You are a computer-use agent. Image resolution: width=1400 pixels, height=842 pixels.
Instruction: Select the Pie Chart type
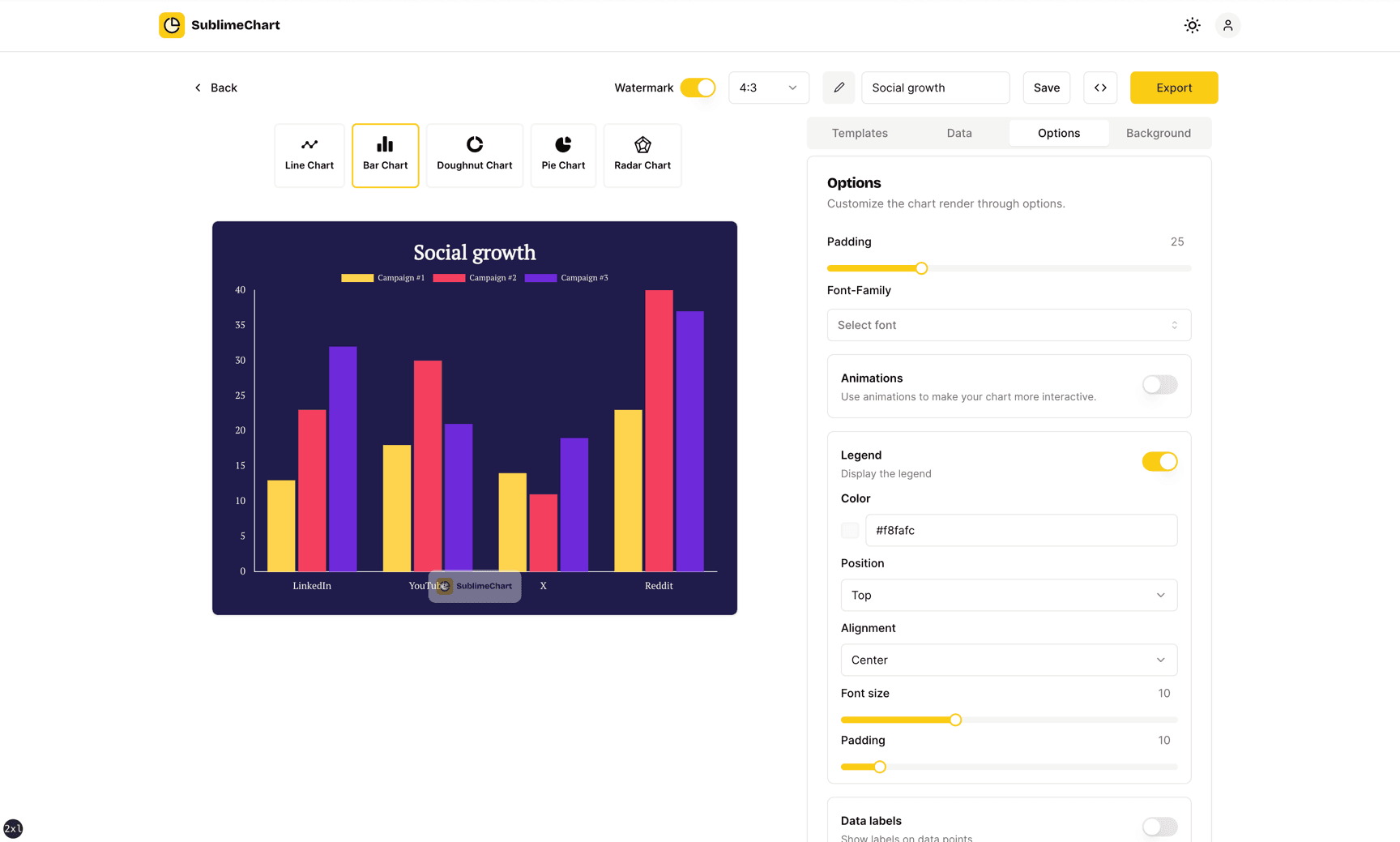tap(562, 155)
